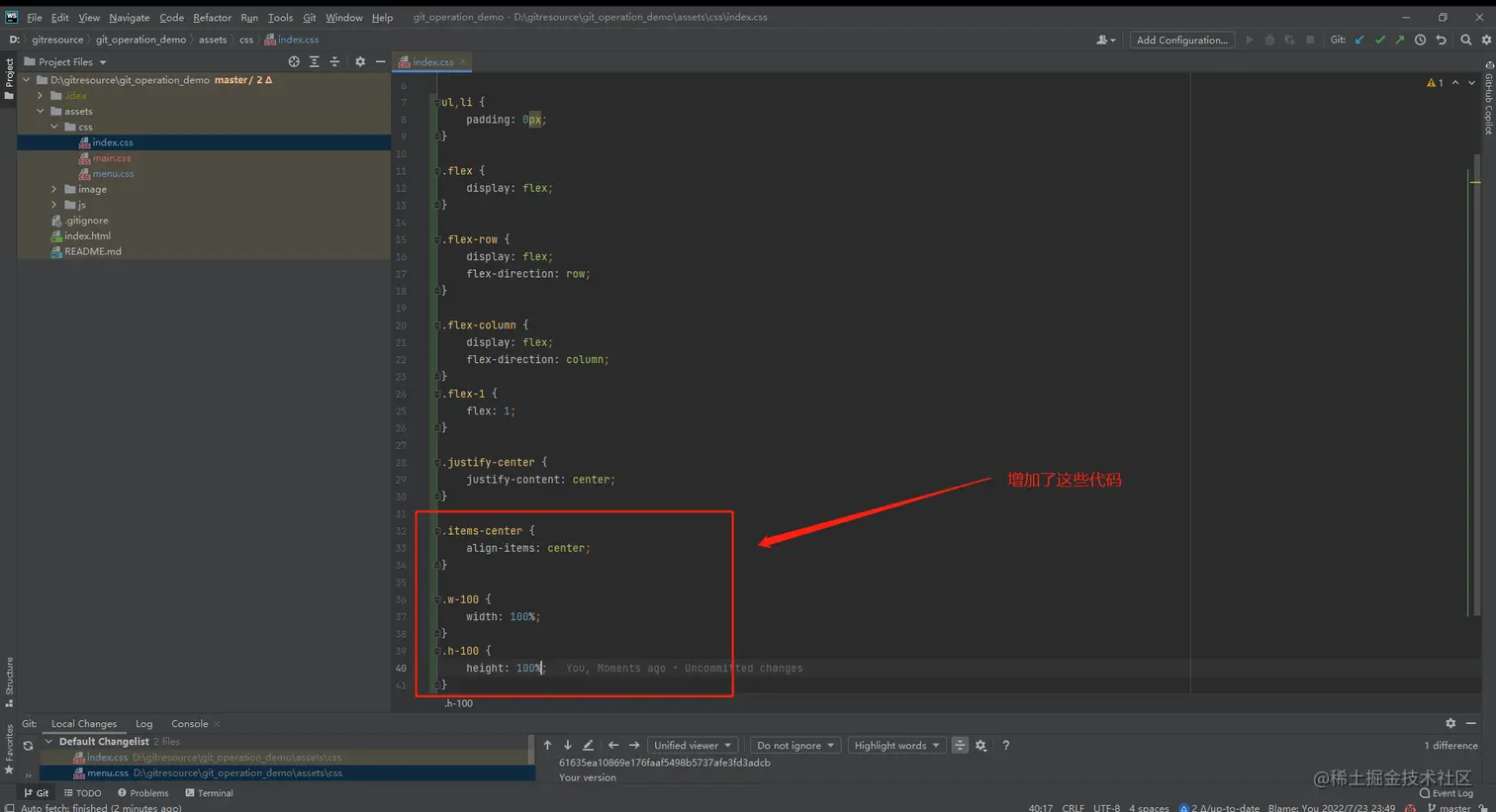This screenshot has width=1496, height=812.
Task: Click the pencil edit icon in diff toolbar
Action: [x=588, y=745]
